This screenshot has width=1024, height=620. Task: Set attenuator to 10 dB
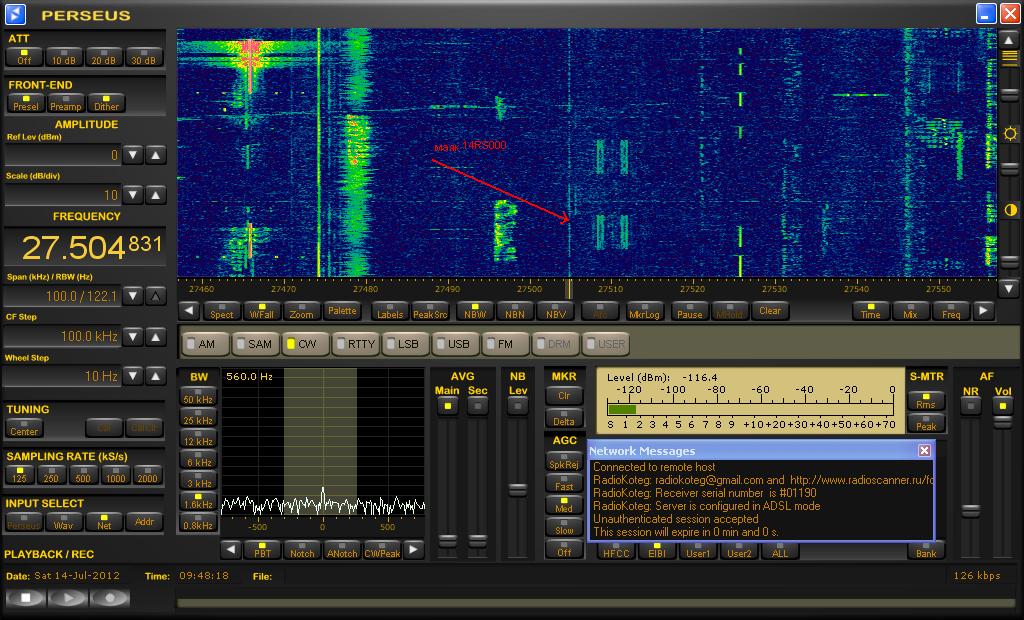[64, 57]
